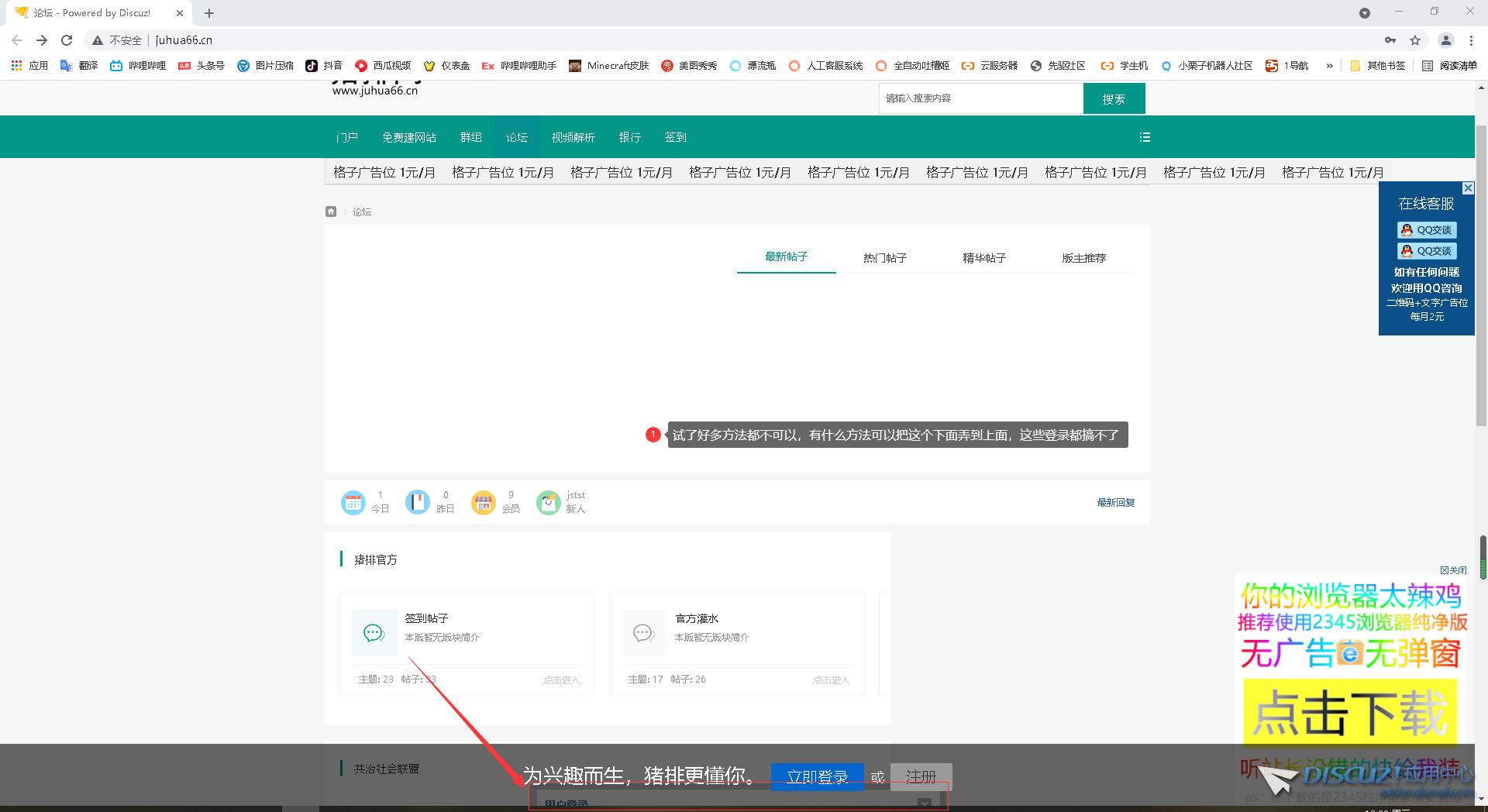Click into the forum search input field

pos(980,98)
